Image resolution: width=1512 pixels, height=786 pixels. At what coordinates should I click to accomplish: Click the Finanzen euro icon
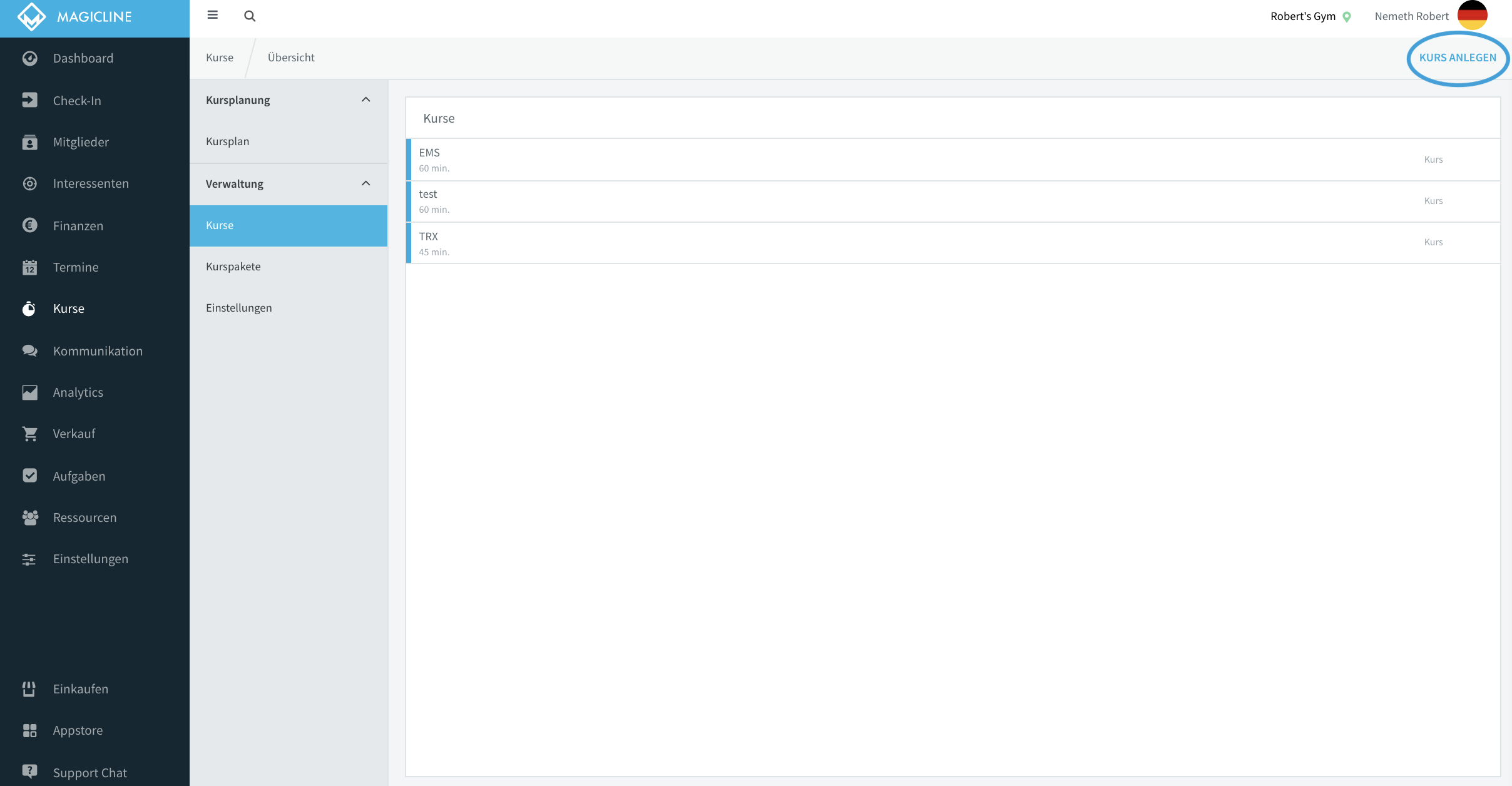click(29, 225)
